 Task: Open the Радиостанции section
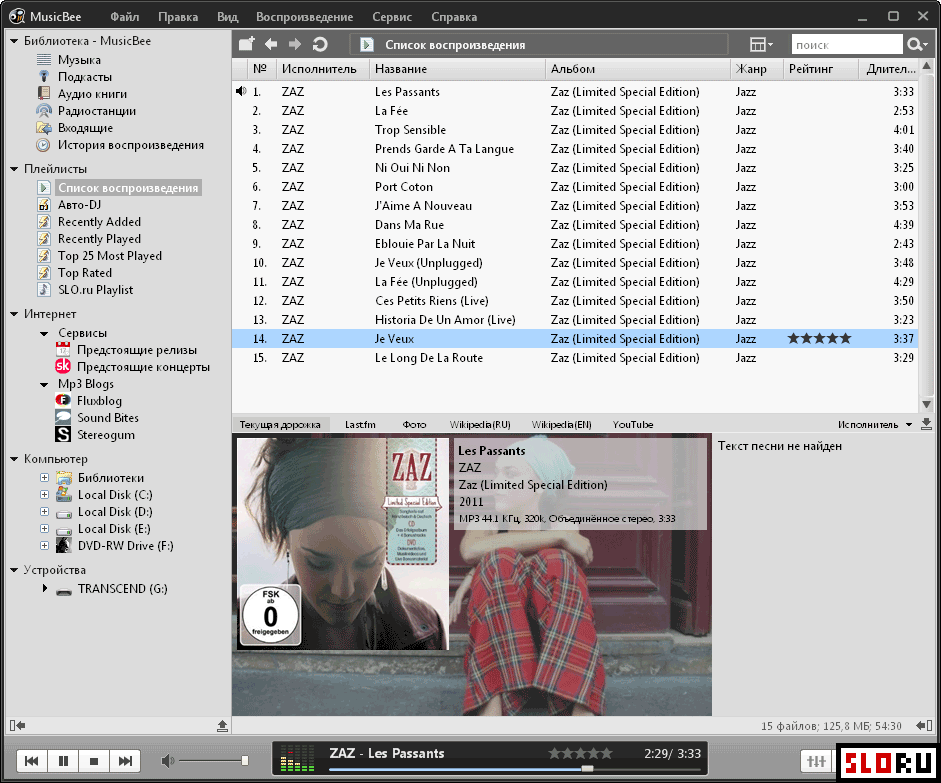point(97,111)
